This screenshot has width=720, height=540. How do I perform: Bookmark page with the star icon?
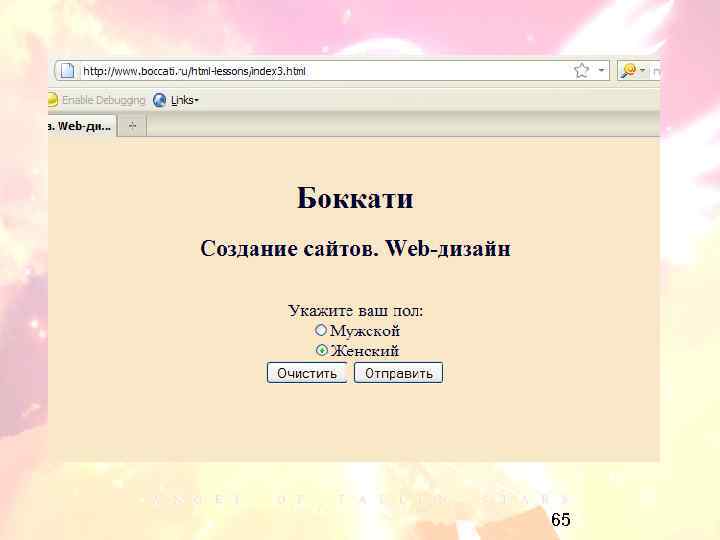pos(581,70)
